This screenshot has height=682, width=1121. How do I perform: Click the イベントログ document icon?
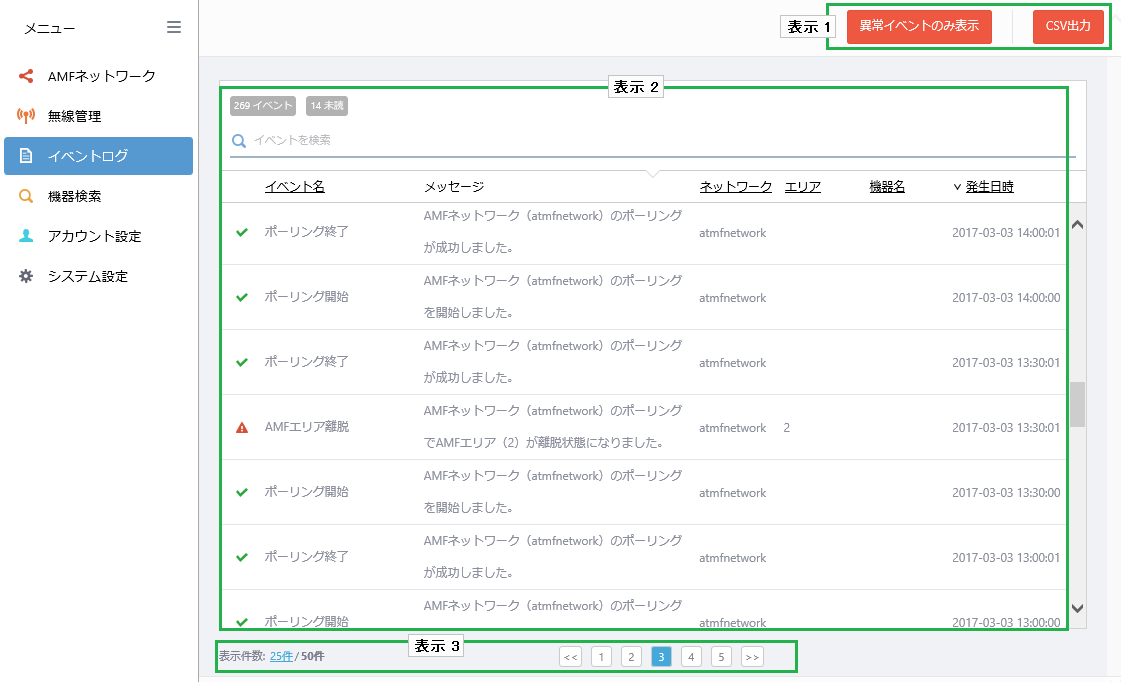[26, 156]
